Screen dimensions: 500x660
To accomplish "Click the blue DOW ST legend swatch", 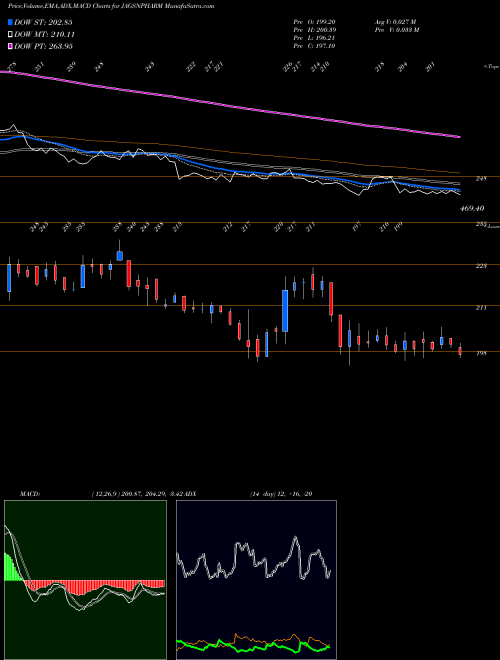I will pos(11,22).
